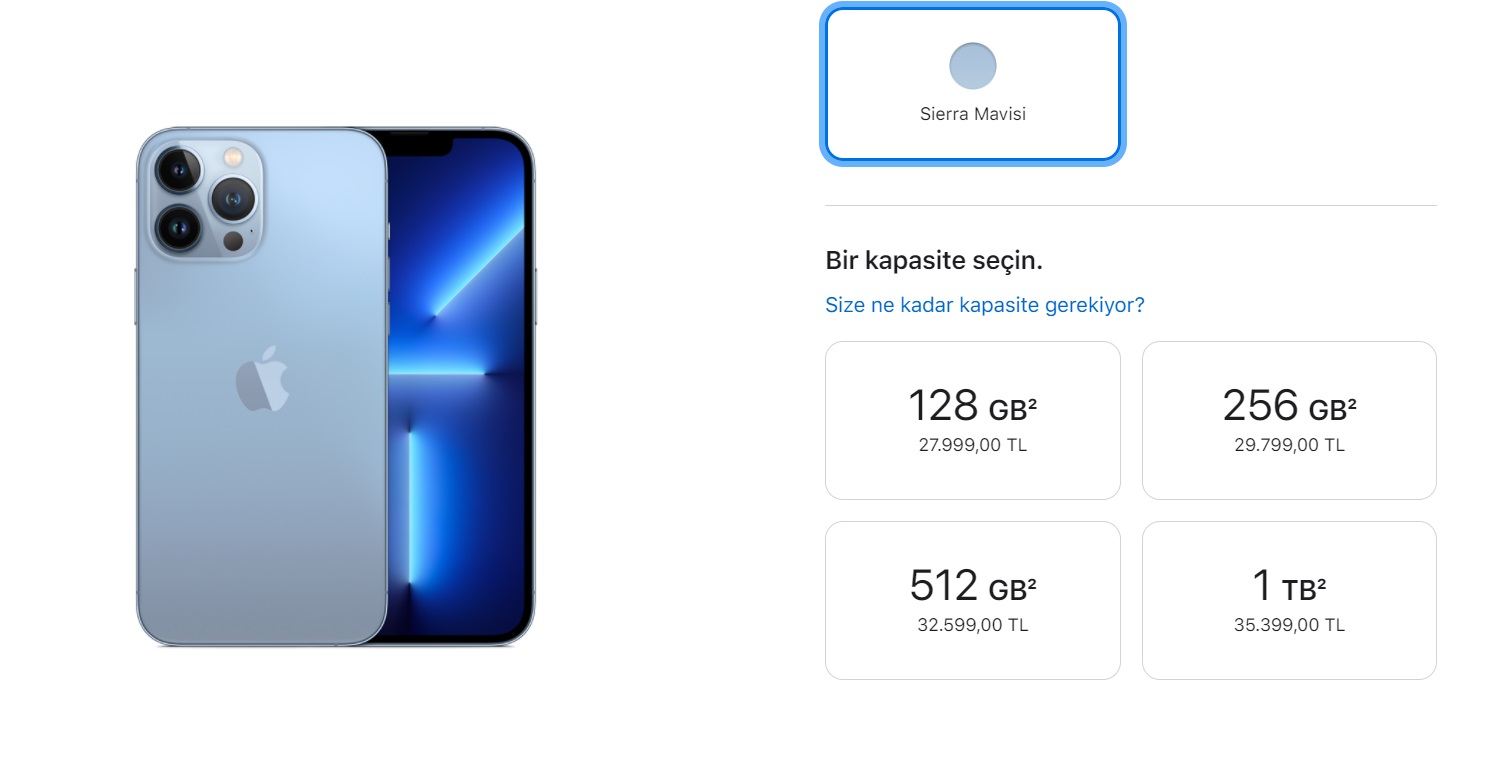Select the 512 GB storage card

point(973,600)
